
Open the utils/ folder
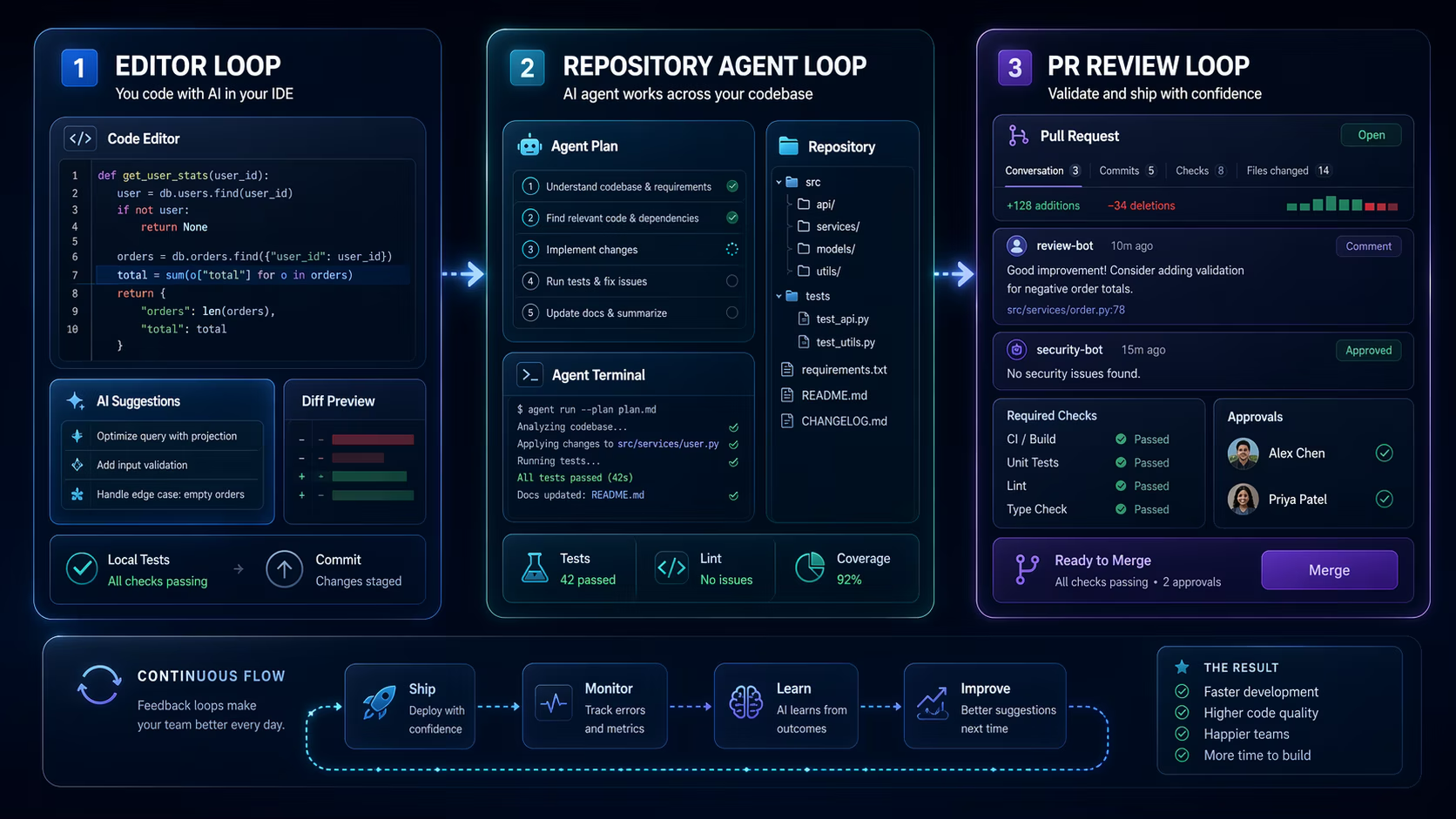pyautogui.click(x=819, y=272)
